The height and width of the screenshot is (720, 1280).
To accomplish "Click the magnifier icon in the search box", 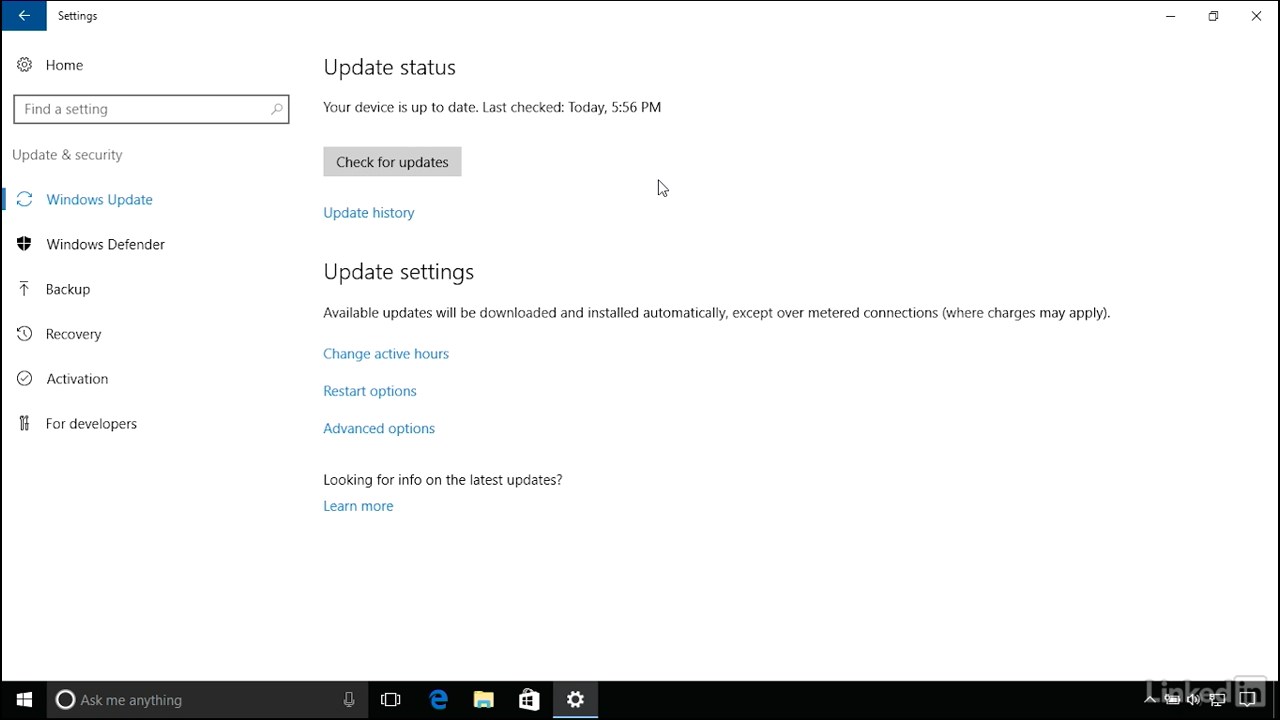I will (x=277, y=109).
